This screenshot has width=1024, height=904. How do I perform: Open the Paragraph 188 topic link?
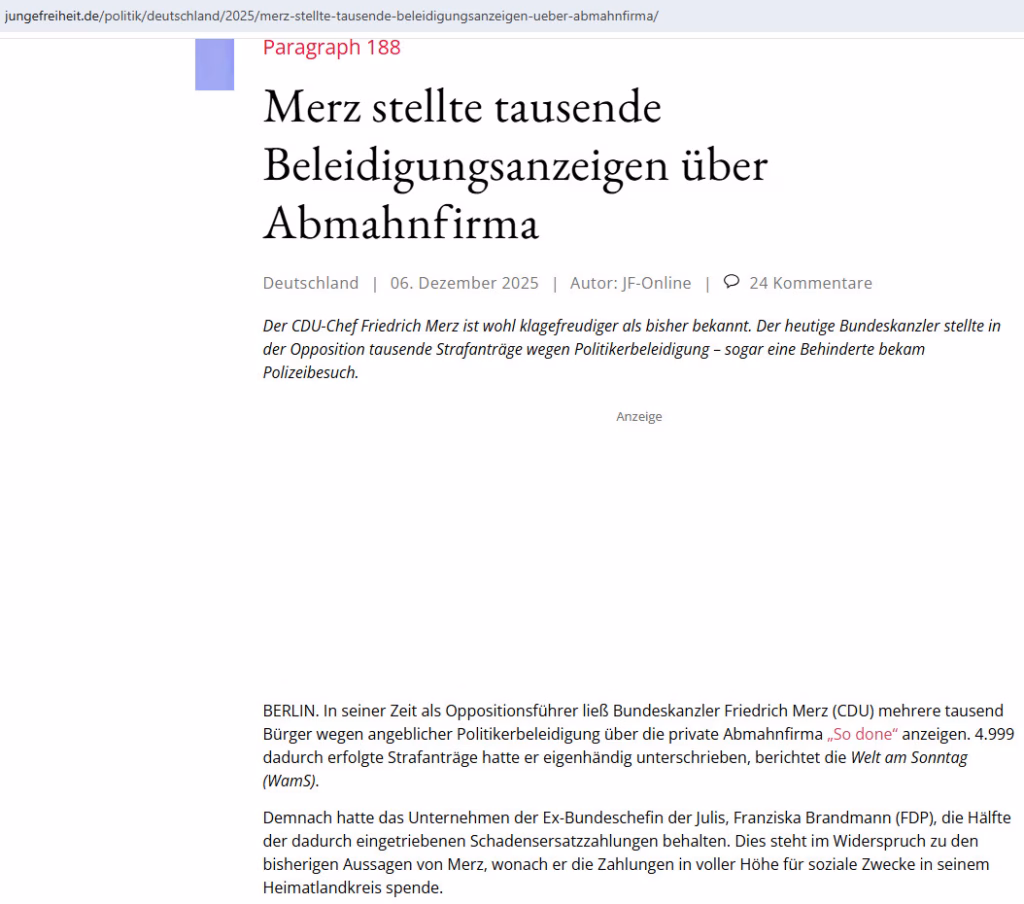point(331,48)
